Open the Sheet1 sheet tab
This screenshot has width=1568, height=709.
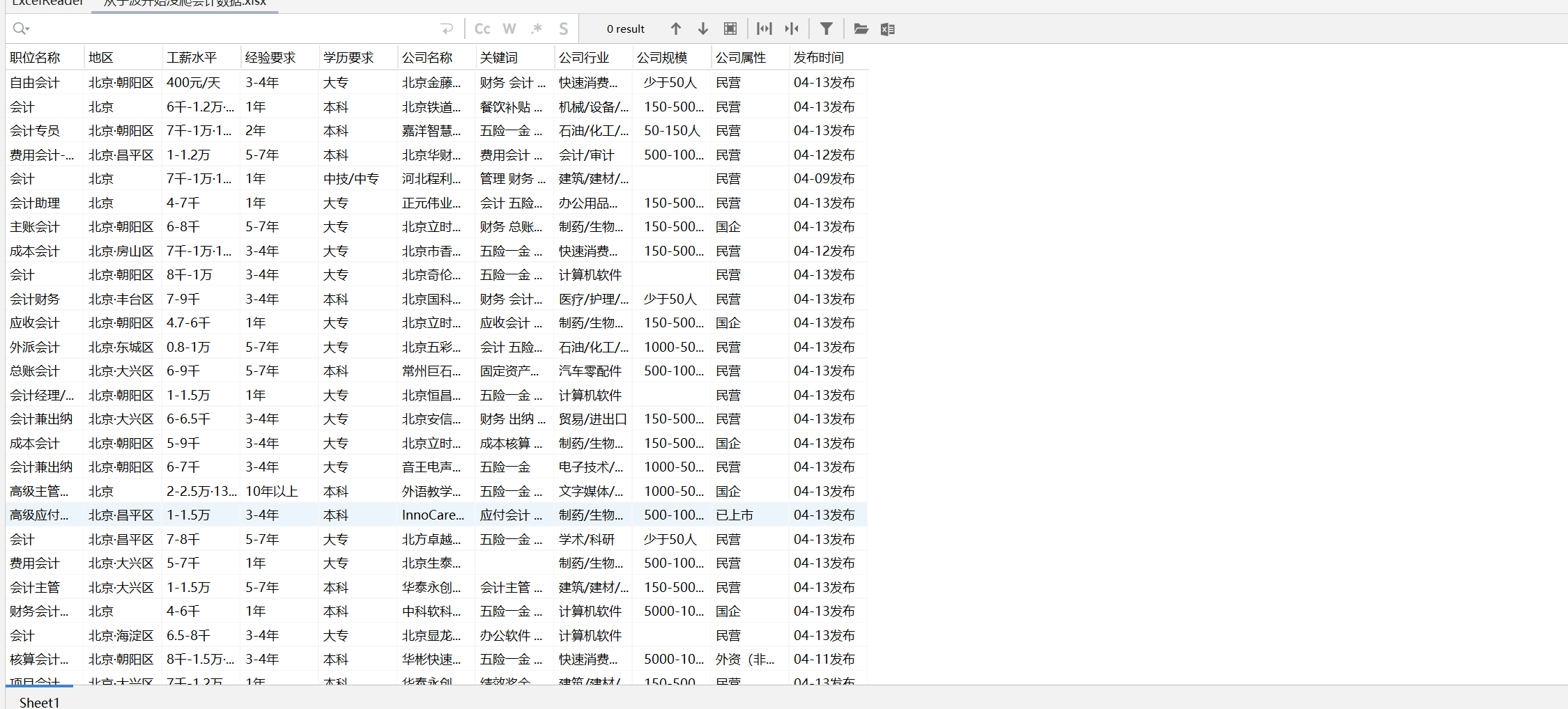click(39, 702)
